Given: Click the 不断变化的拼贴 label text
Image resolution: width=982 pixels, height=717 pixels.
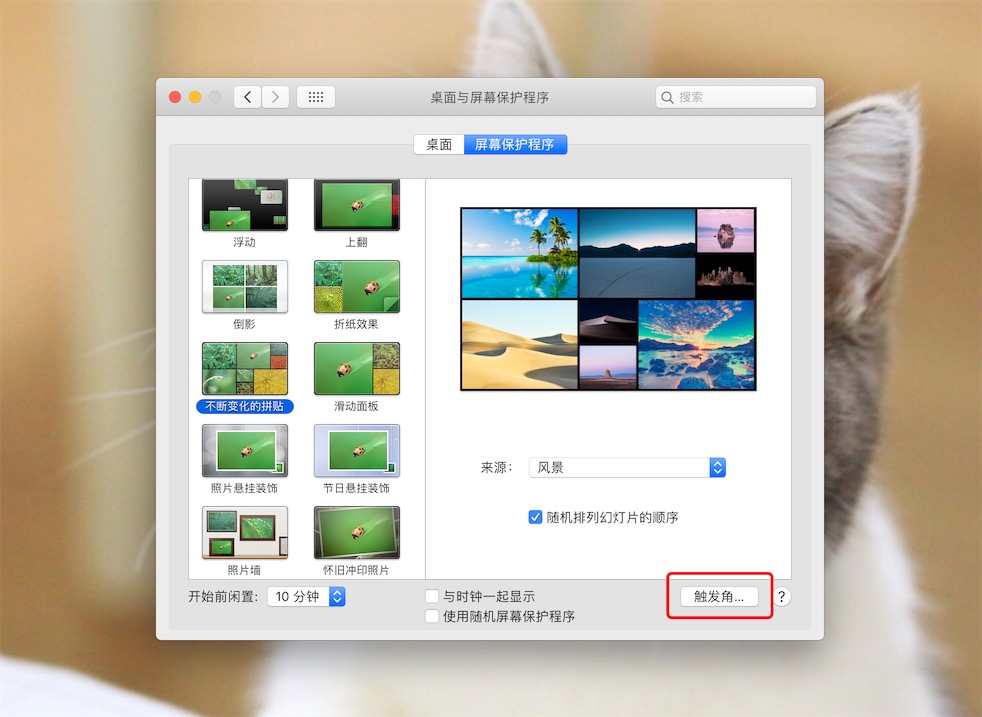Looking at the screenshot, I should coord(245,406).
